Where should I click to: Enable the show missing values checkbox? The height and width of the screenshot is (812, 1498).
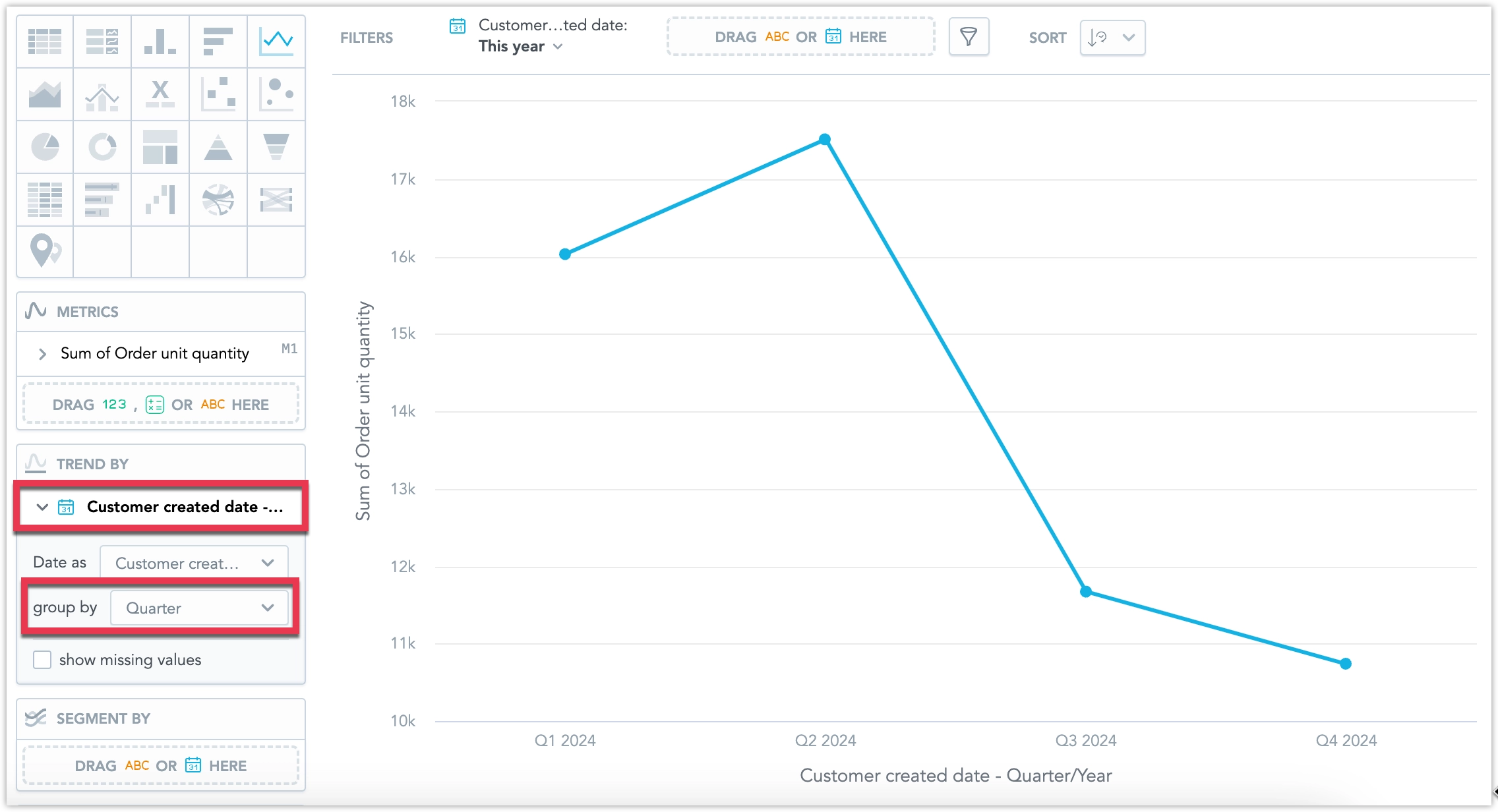click(x=42, y=659)
